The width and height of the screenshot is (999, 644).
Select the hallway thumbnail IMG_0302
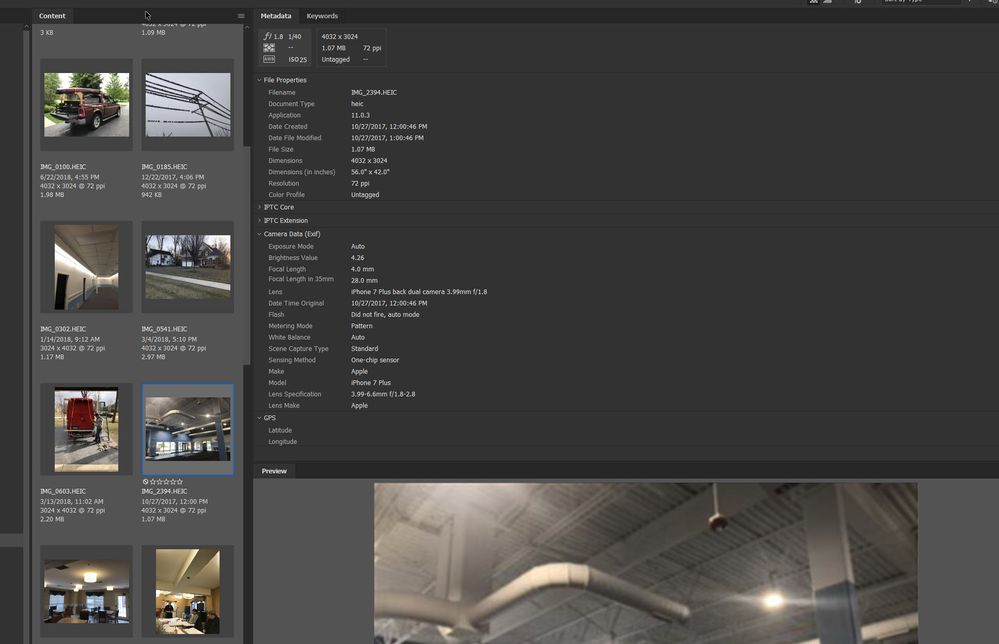87,267
